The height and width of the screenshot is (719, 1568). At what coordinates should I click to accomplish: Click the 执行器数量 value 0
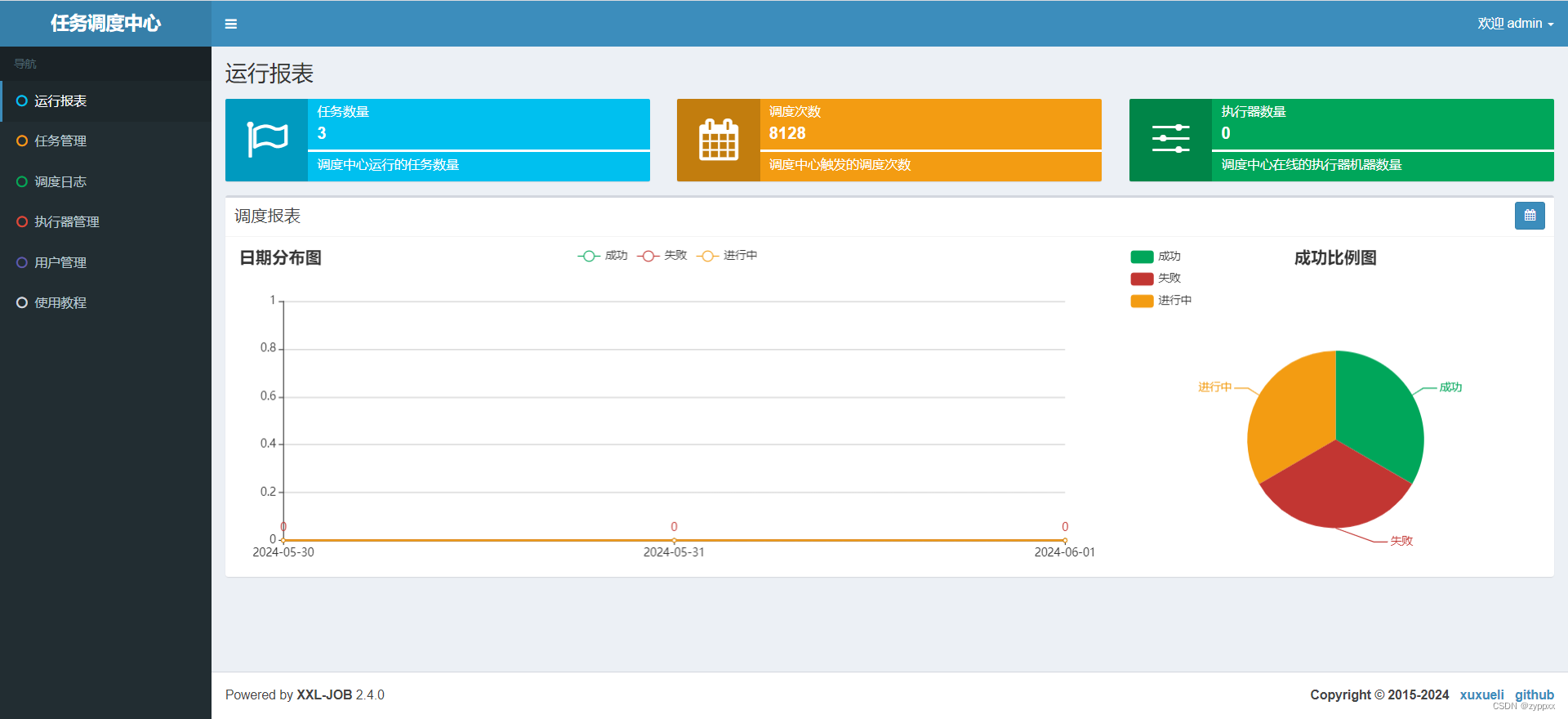[1226, 133]
